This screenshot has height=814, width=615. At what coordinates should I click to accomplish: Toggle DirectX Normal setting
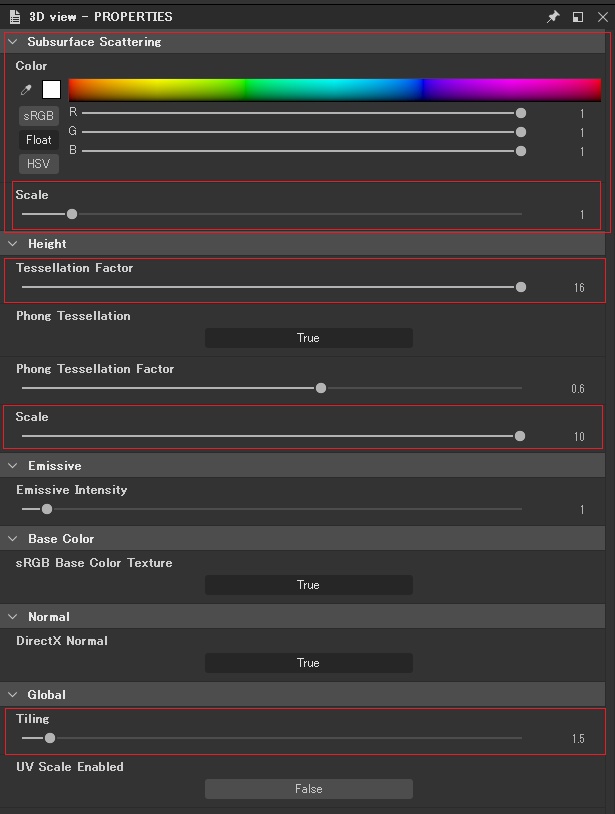[308, 663]
